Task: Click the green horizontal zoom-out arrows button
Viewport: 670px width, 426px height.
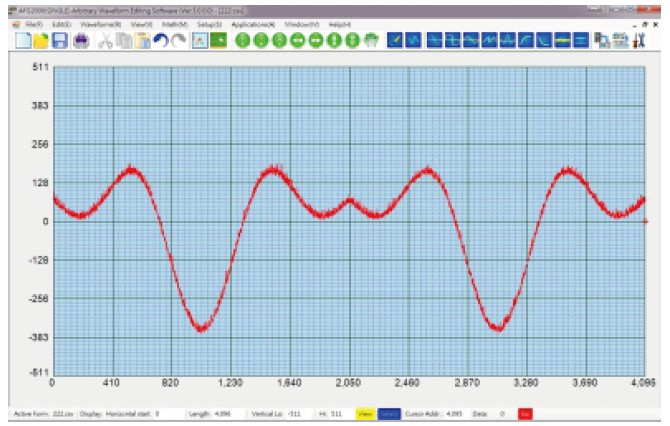Action: (x=316, y=41)
